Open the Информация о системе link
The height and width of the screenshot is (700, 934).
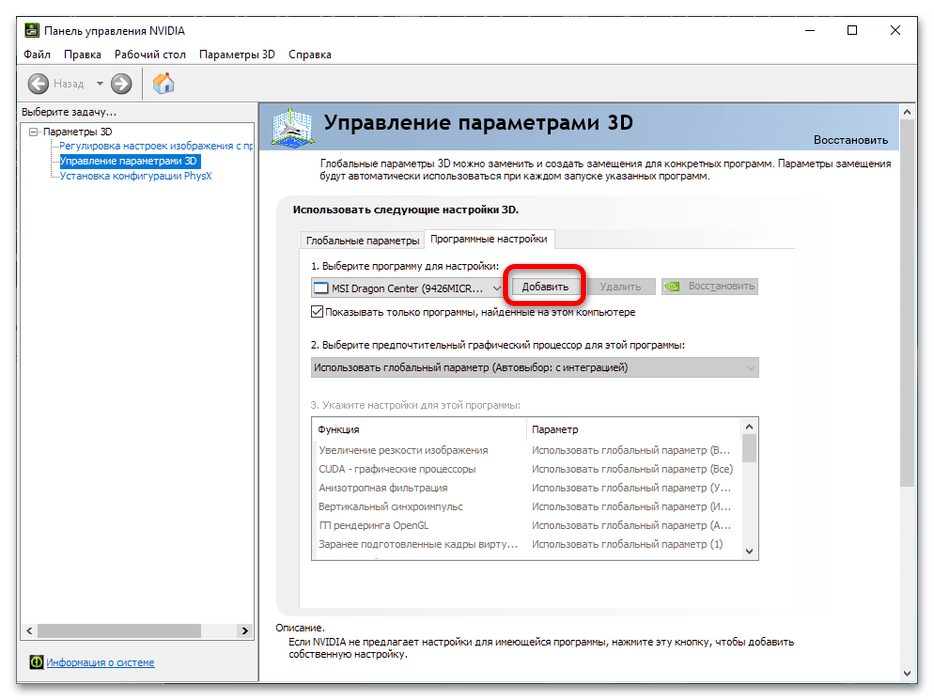(x=100, y=662)
